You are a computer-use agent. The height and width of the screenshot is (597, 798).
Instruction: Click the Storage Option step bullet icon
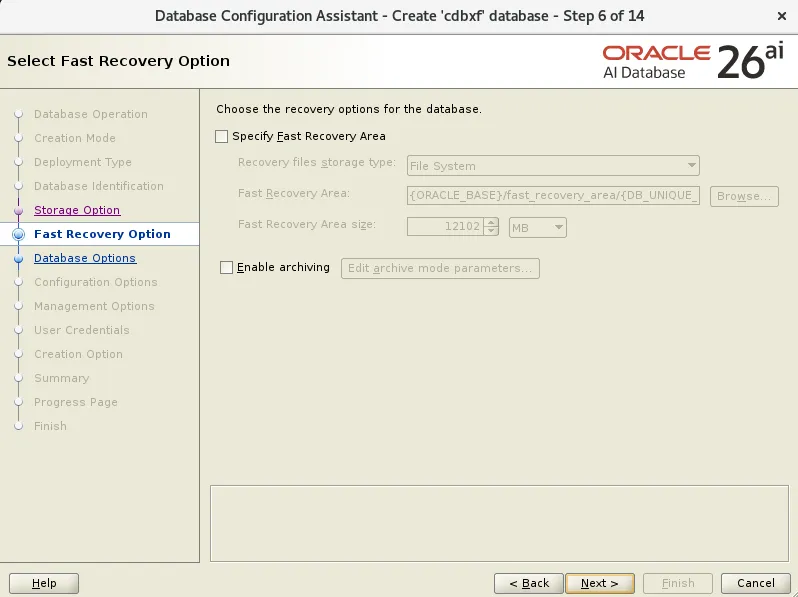point(19,210)
